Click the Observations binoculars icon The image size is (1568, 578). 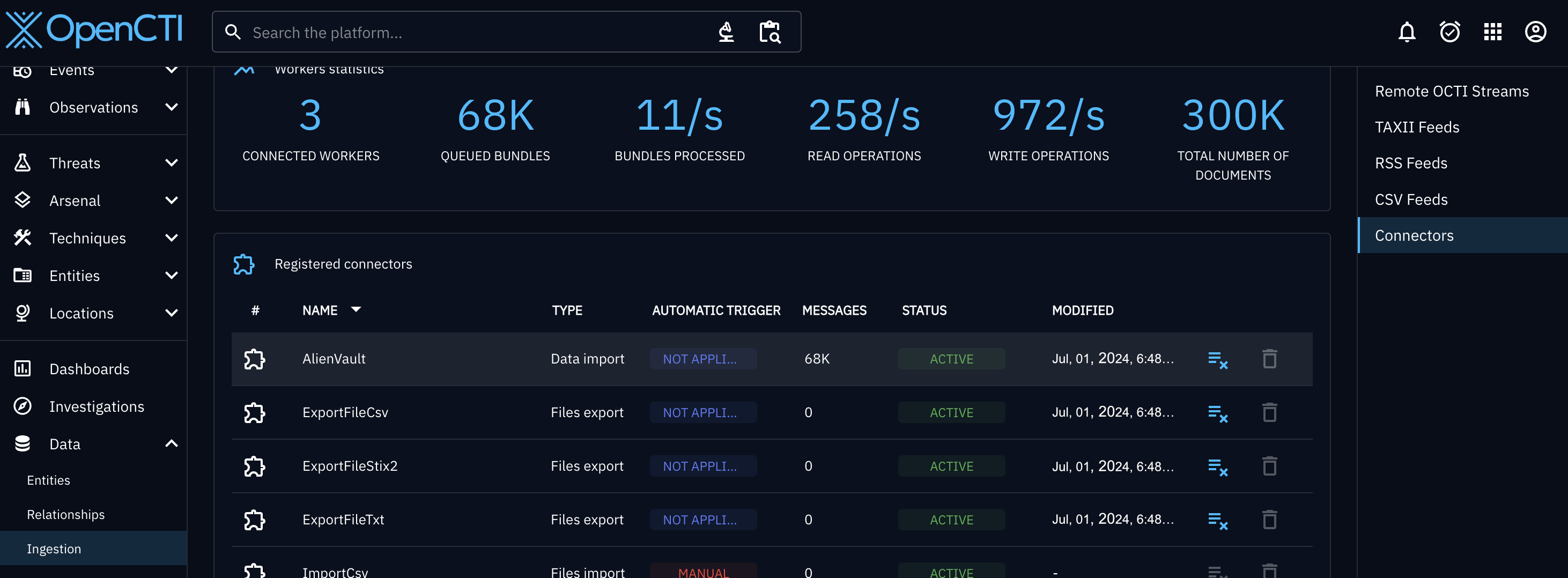[23, 107]
